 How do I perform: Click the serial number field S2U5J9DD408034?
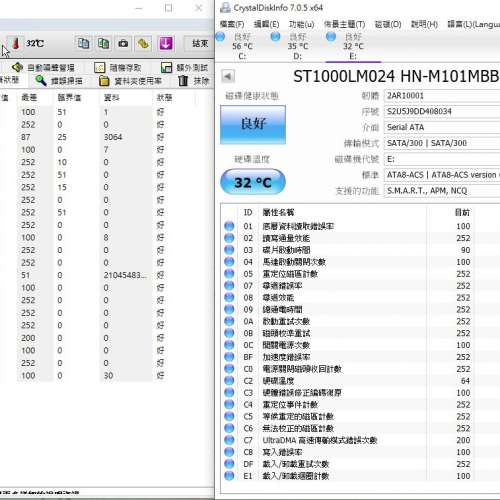tap(442, 111)
